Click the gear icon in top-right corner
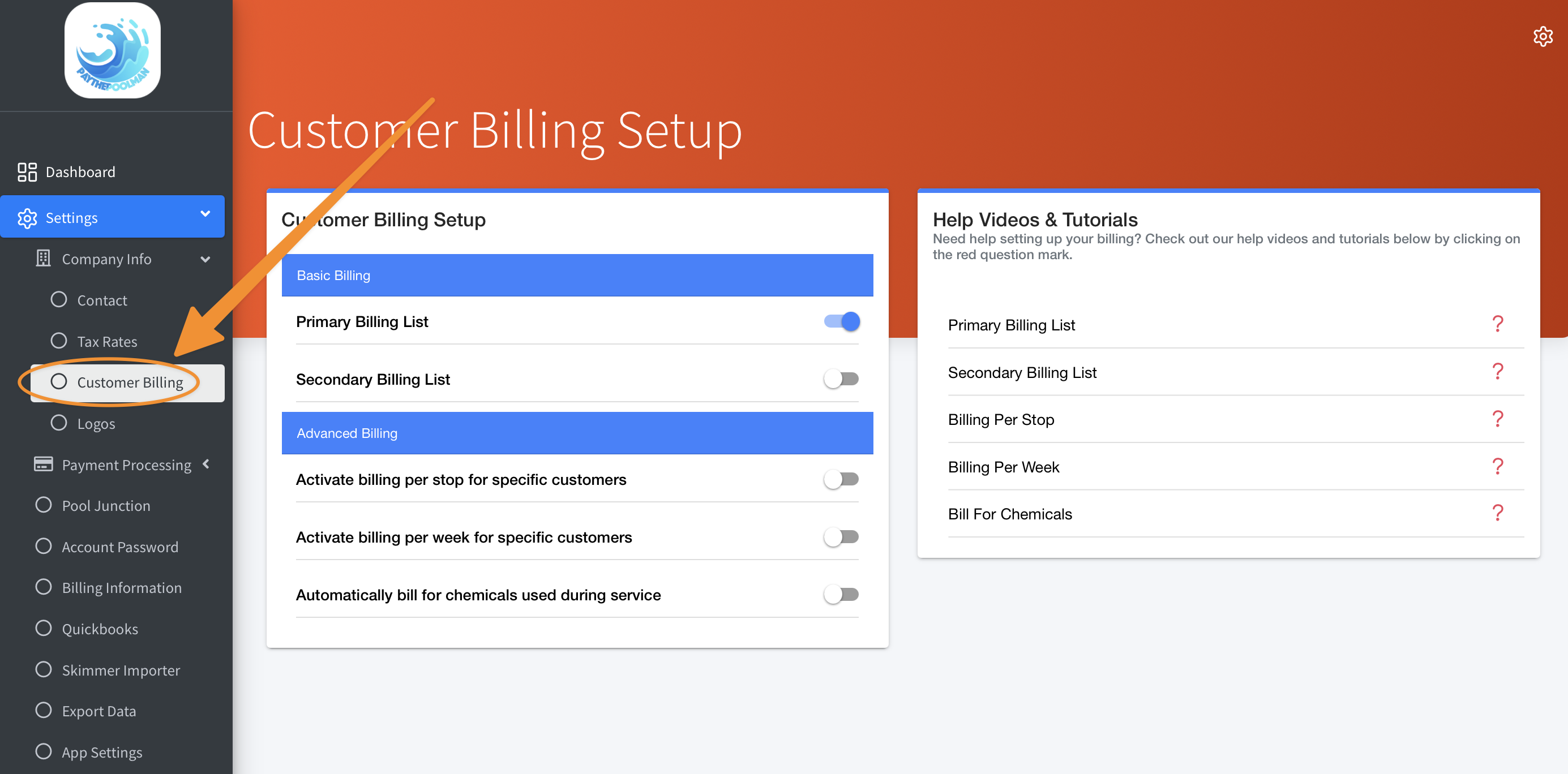 (x=1543, y=37)
